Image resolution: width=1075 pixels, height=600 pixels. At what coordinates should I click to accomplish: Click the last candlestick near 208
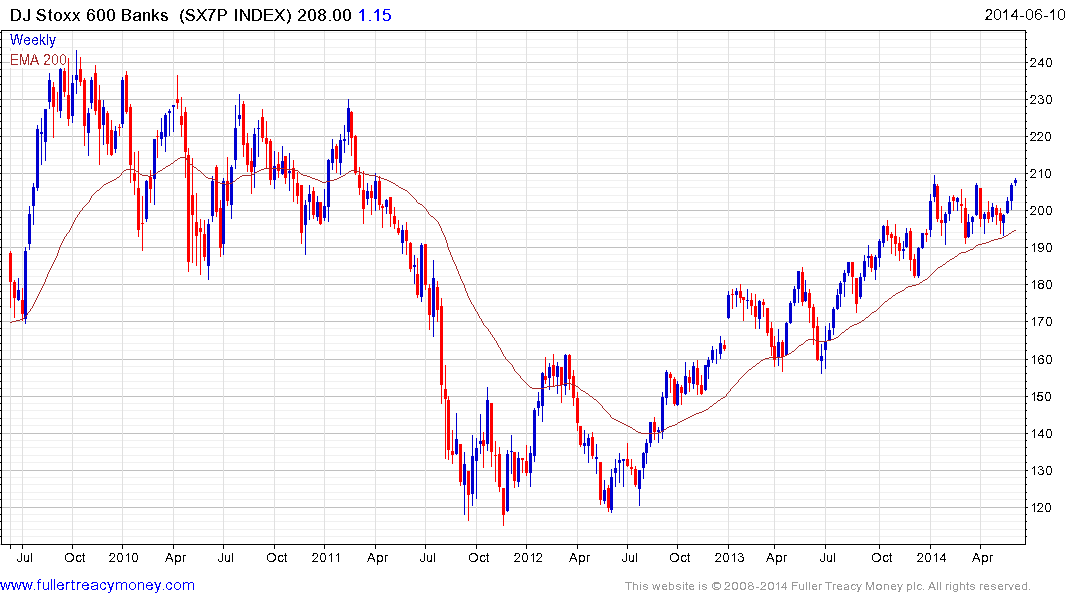click(x=1015, y=181)
